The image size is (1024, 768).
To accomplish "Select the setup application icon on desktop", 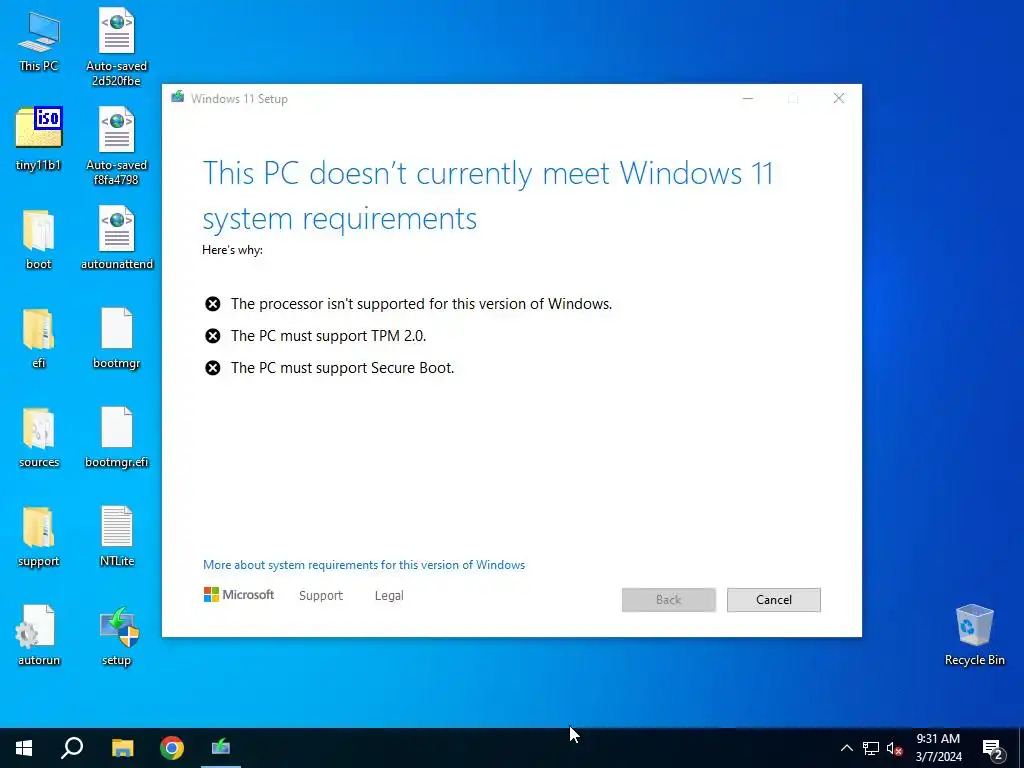I will coord(117,636).
